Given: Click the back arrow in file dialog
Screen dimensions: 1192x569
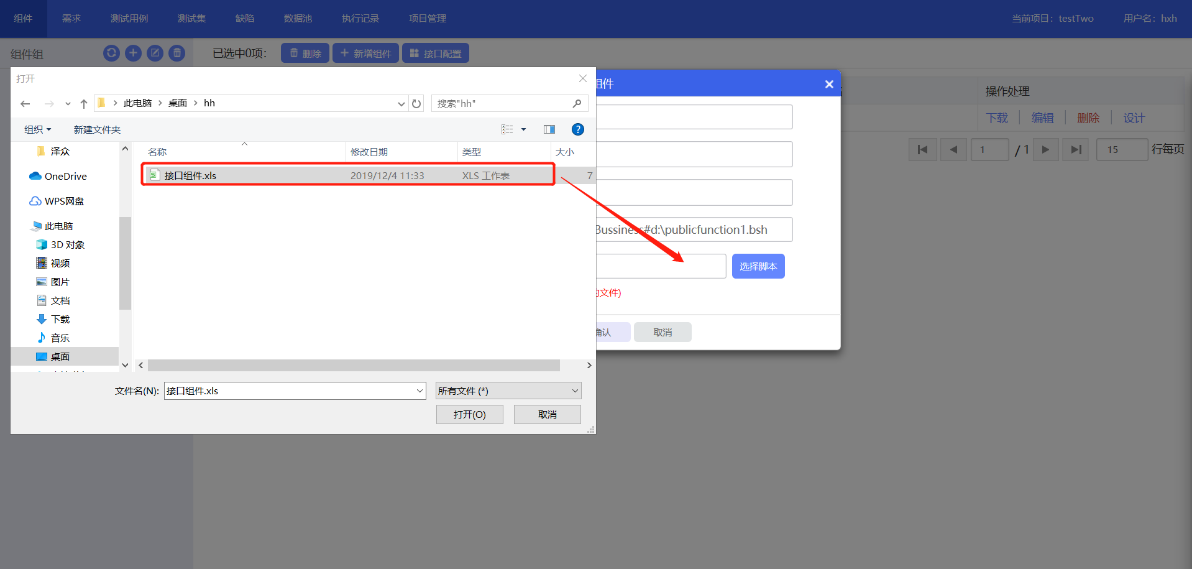Looking at the screenshot, I should click(x=26, y=103).
